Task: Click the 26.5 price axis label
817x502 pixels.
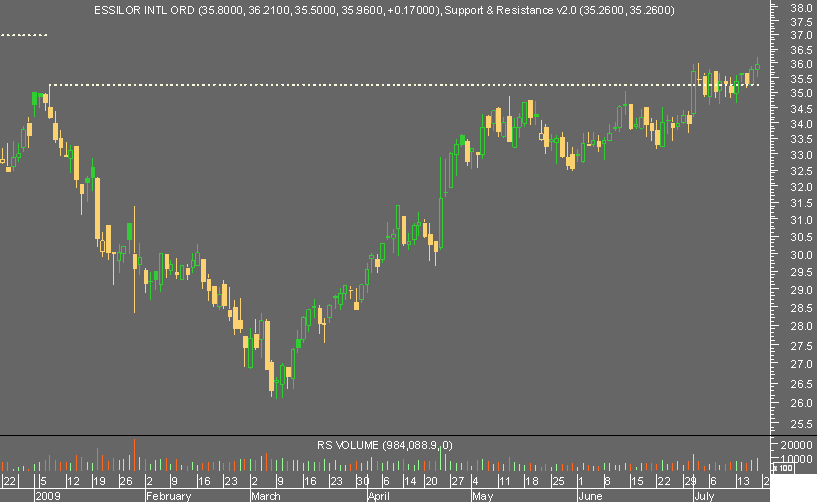Action: pyautogui.click(x=801, y=384)
